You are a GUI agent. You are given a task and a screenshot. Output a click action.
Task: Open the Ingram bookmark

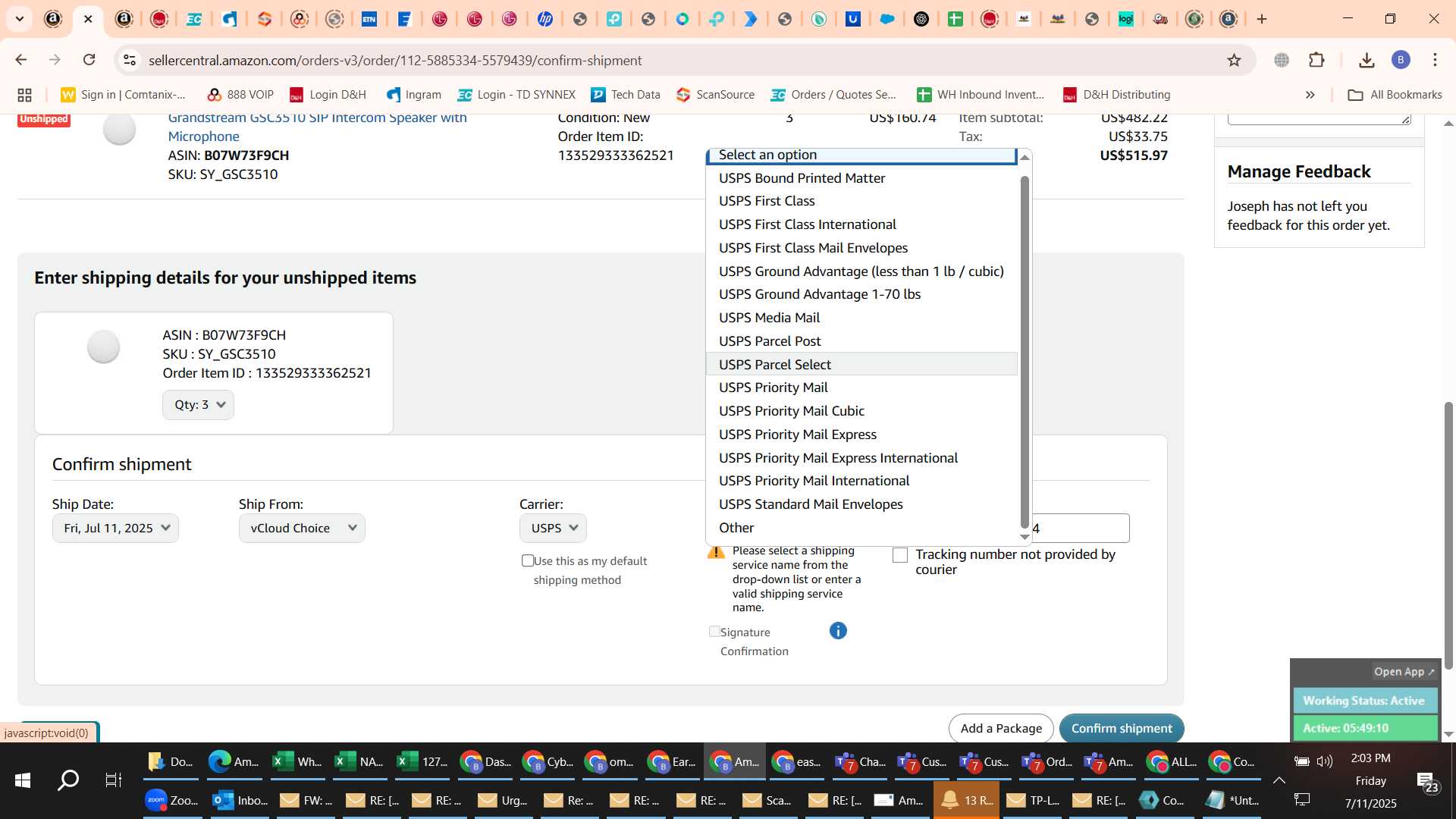point(413,95)
